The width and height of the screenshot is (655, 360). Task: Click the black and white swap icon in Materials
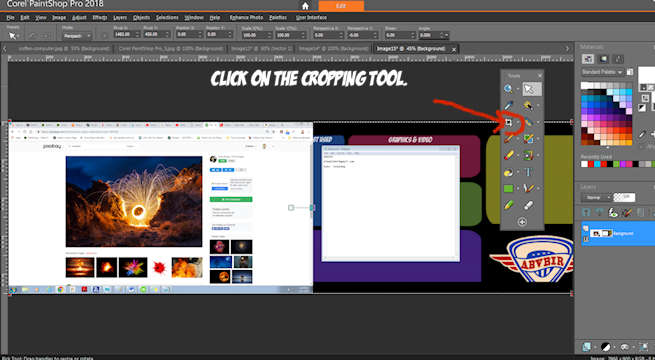[x=642, y=108]
